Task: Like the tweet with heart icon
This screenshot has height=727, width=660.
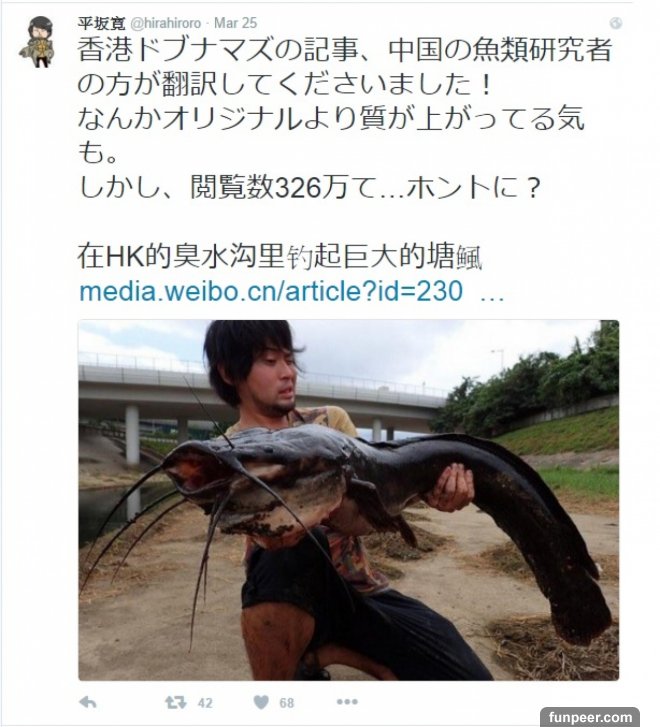Action: 261,702
